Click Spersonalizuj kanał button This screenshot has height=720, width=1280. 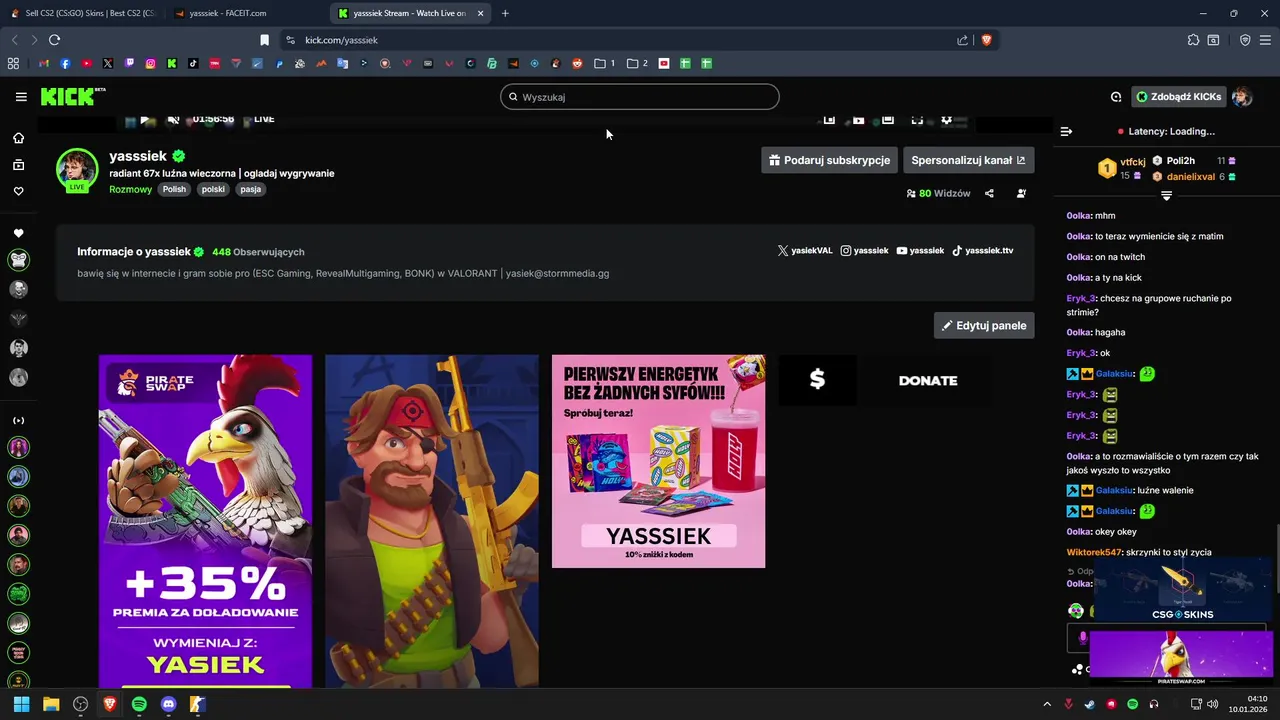coord(968,160)
